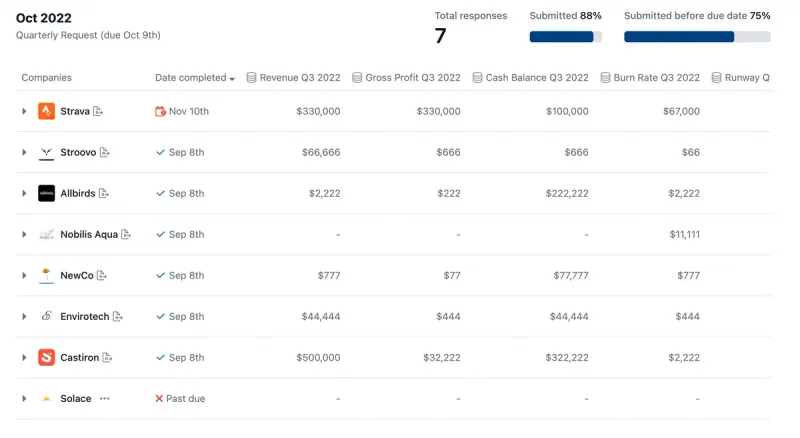The image size is (800, 438).
Task: Sort by Date completed column
Action: pyautogui.click(x=195, y=78)
